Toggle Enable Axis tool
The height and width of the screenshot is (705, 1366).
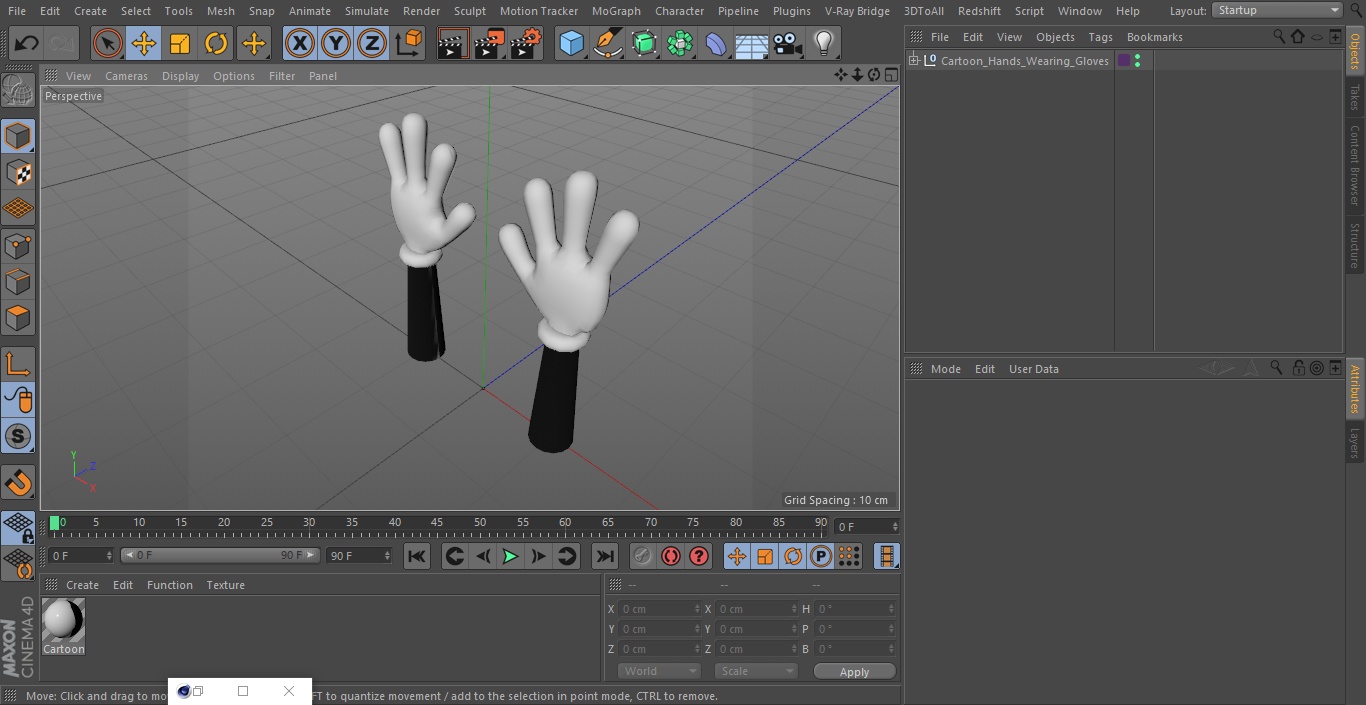coord(18,364)
